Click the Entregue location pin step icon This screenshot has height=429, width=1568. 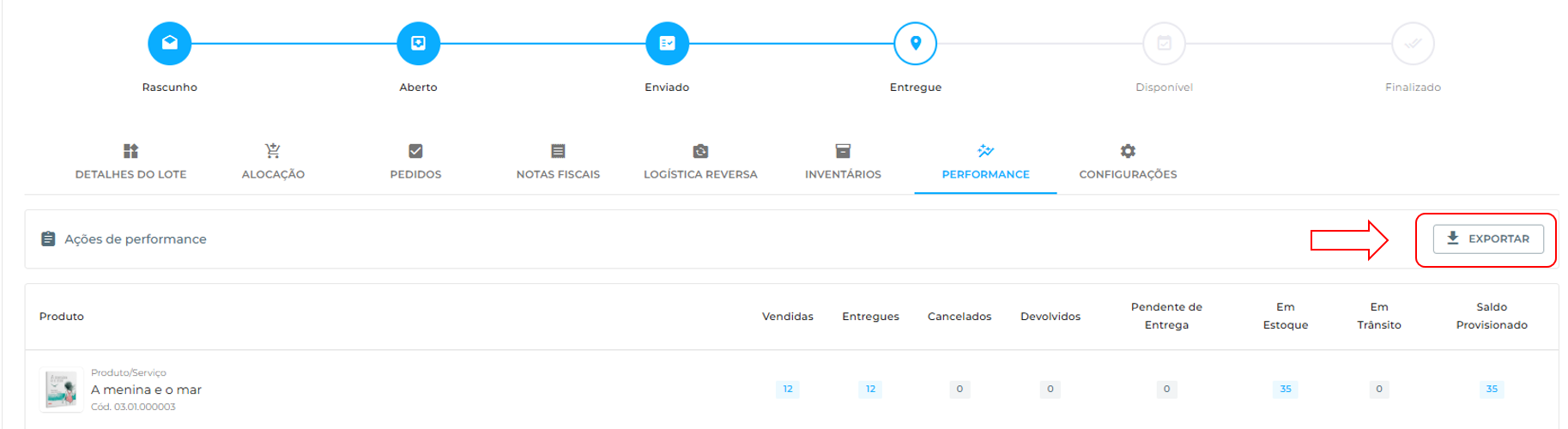(x=916, y=43)
